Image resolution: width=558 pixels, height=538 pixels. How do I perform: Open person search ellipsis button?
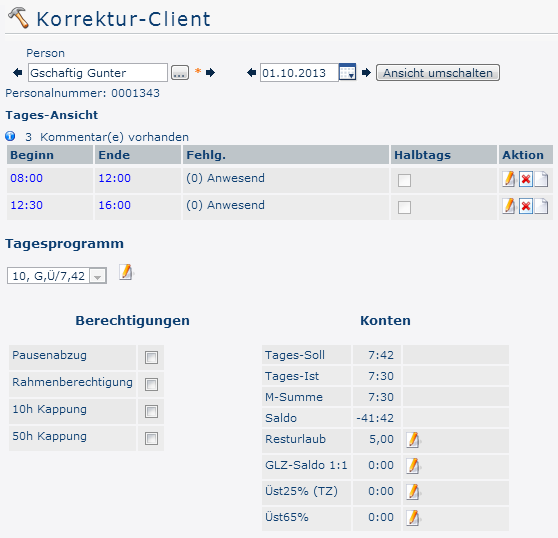click(x=180, y=73)
